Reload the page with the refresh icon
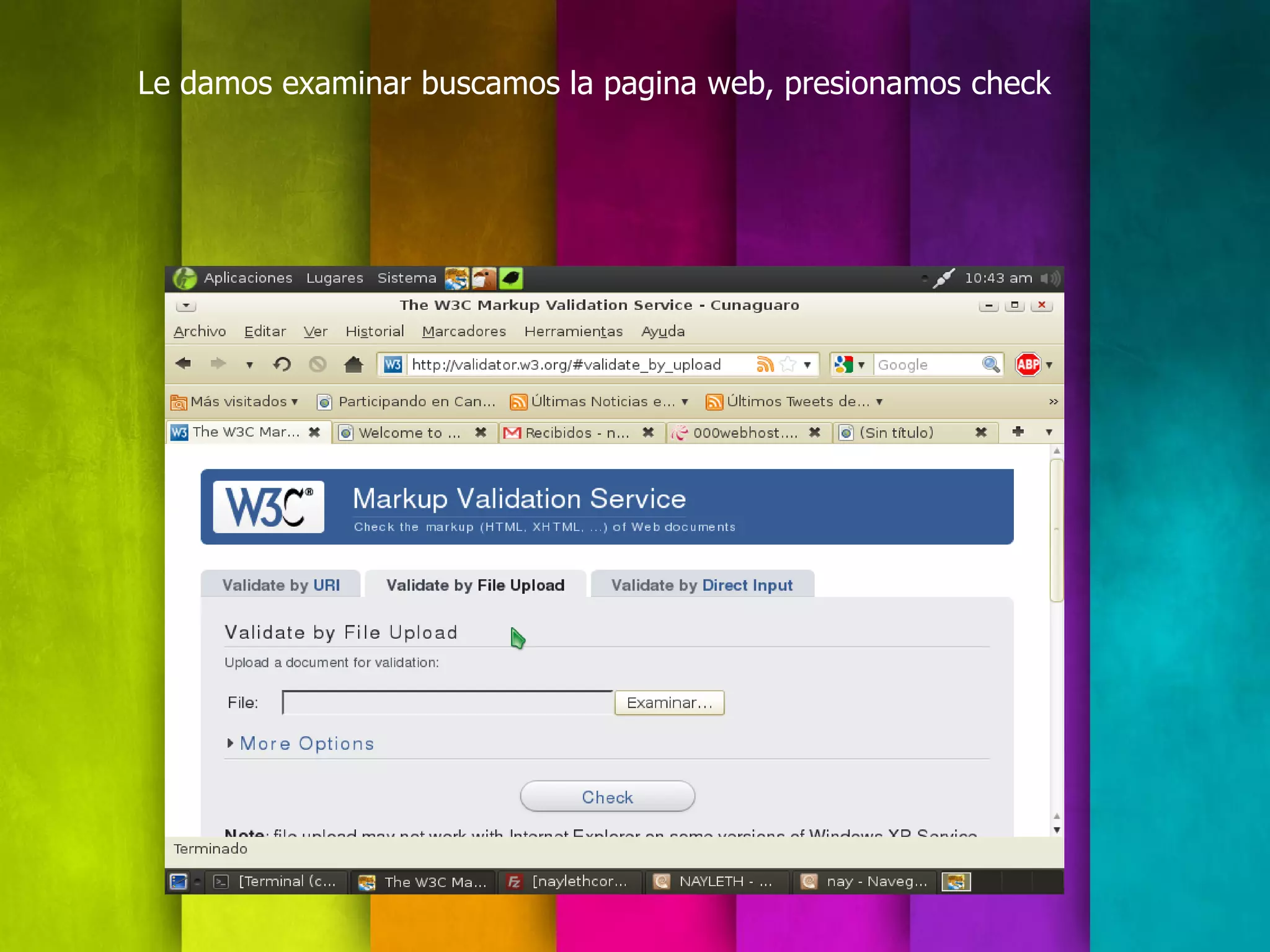This screenshot has height=952, width=1270. 282,364
